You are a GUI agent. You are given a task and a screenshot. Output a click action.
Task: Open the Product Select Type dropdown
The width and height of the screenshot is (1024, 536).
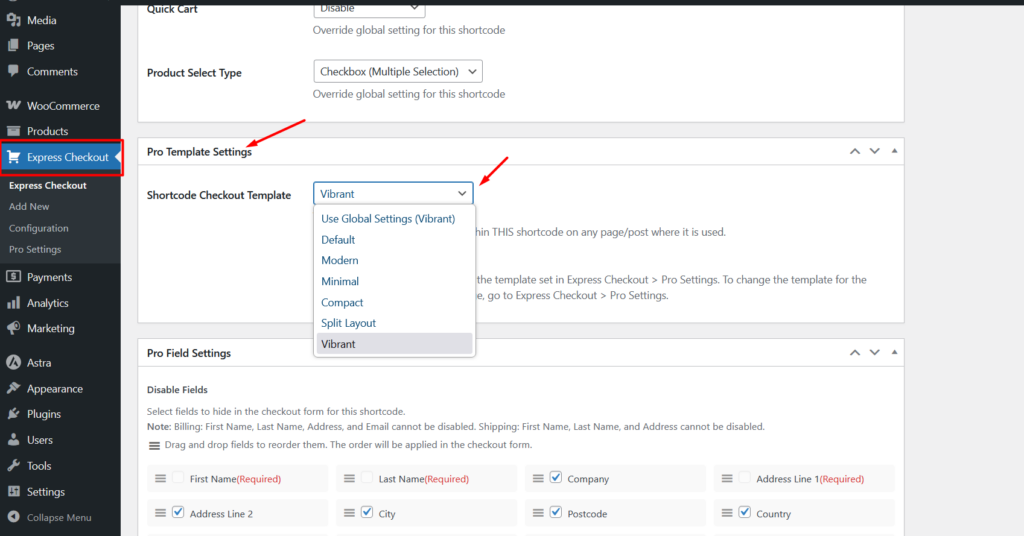coord(398,72)
